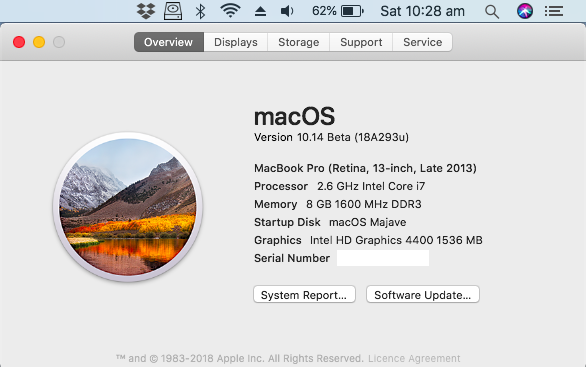Open the Wi-Fi status menu
586x367 pixels.
coord(230,11)
